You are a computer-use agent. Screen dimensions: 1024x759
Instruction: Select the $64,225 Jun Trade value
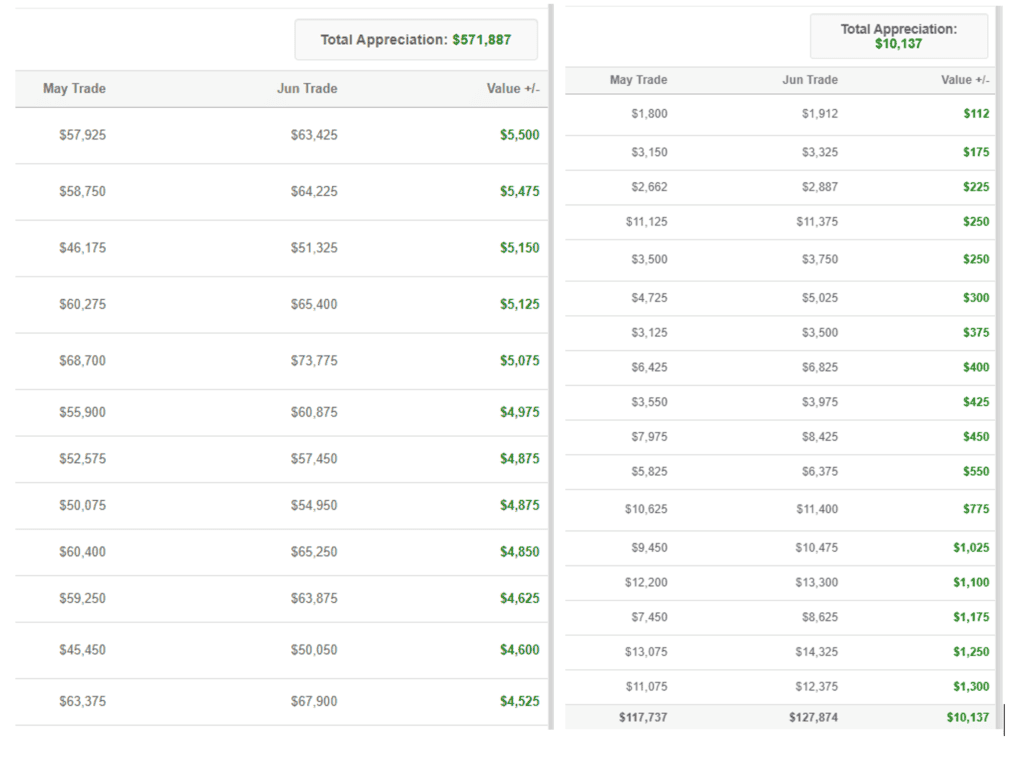[x=314, y=191]
